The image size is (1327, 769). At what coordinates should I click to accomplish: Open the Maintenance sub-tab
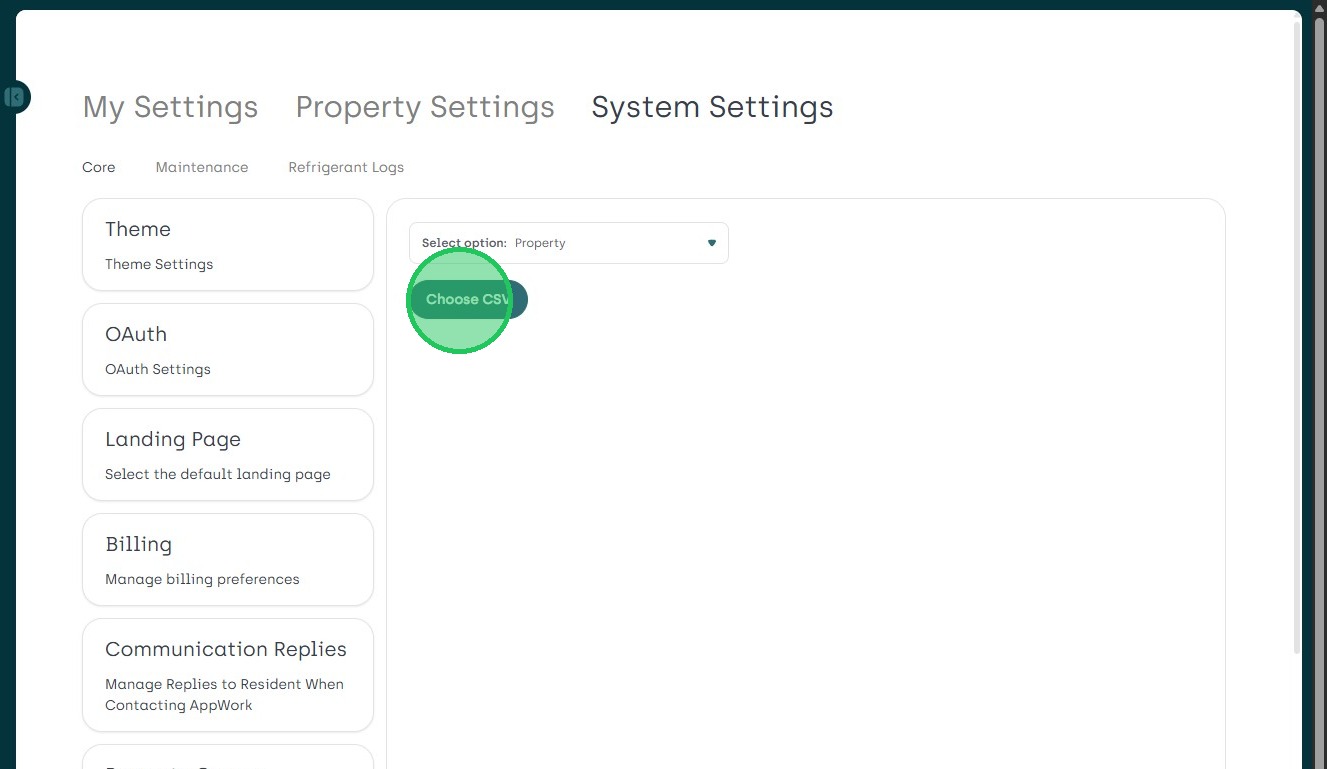pyautogui.click(x=202, y=167)
